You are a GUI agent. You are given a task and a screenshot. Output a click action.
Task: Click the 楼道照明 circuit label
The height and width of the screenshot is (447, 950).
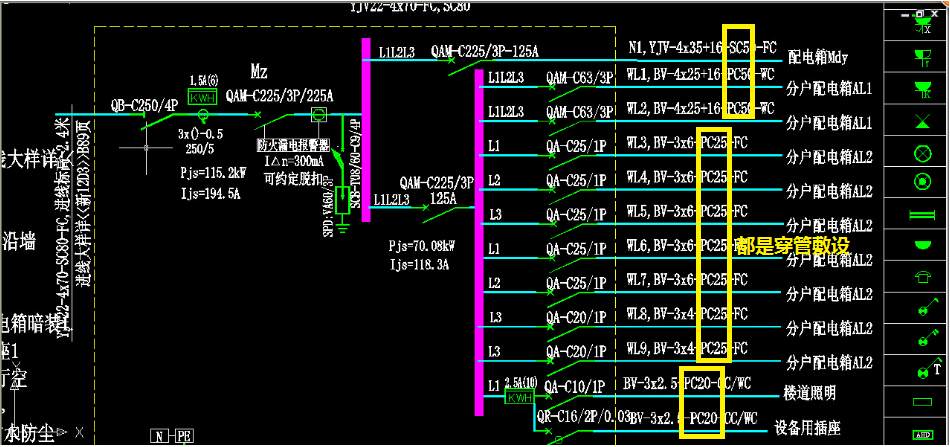tap(811, 393)
